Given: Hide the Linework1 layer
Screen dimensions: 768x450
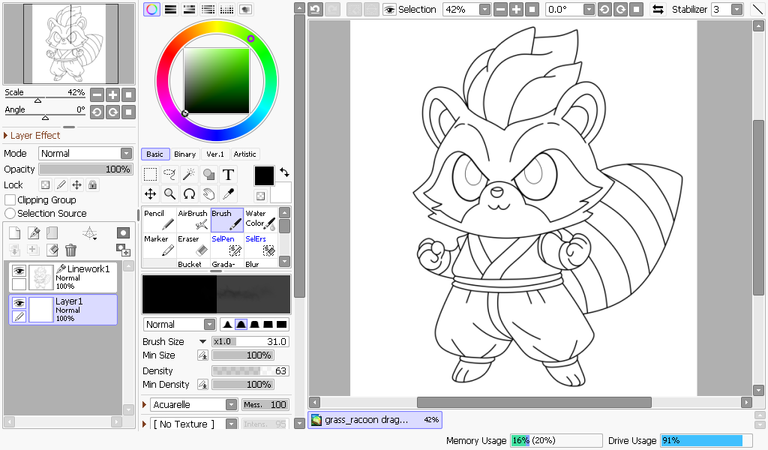Looking at the screenshot, I should point(19,271).
